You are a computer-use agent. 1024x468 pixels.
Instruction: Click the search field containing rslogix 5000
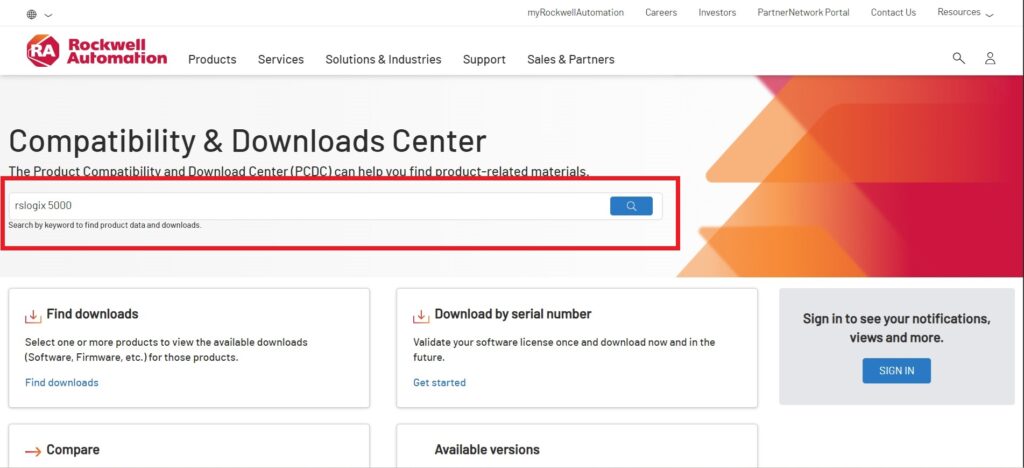(300, 206)
